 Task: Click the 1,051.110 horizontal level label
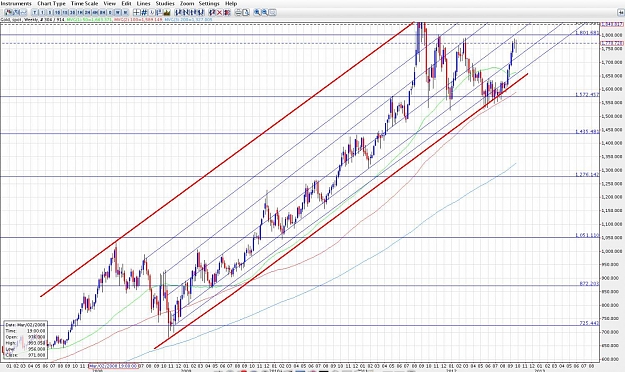587,235
